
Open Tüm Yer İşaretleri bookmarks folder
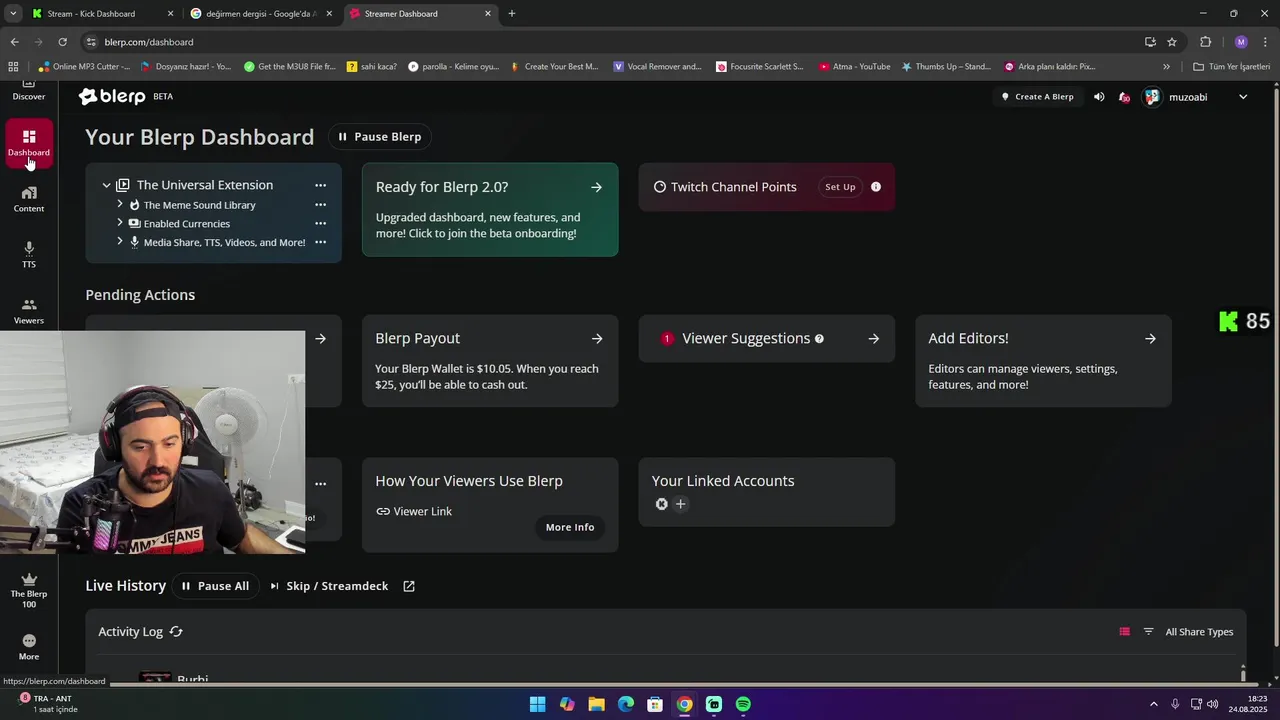click(x=1232, y=67)
